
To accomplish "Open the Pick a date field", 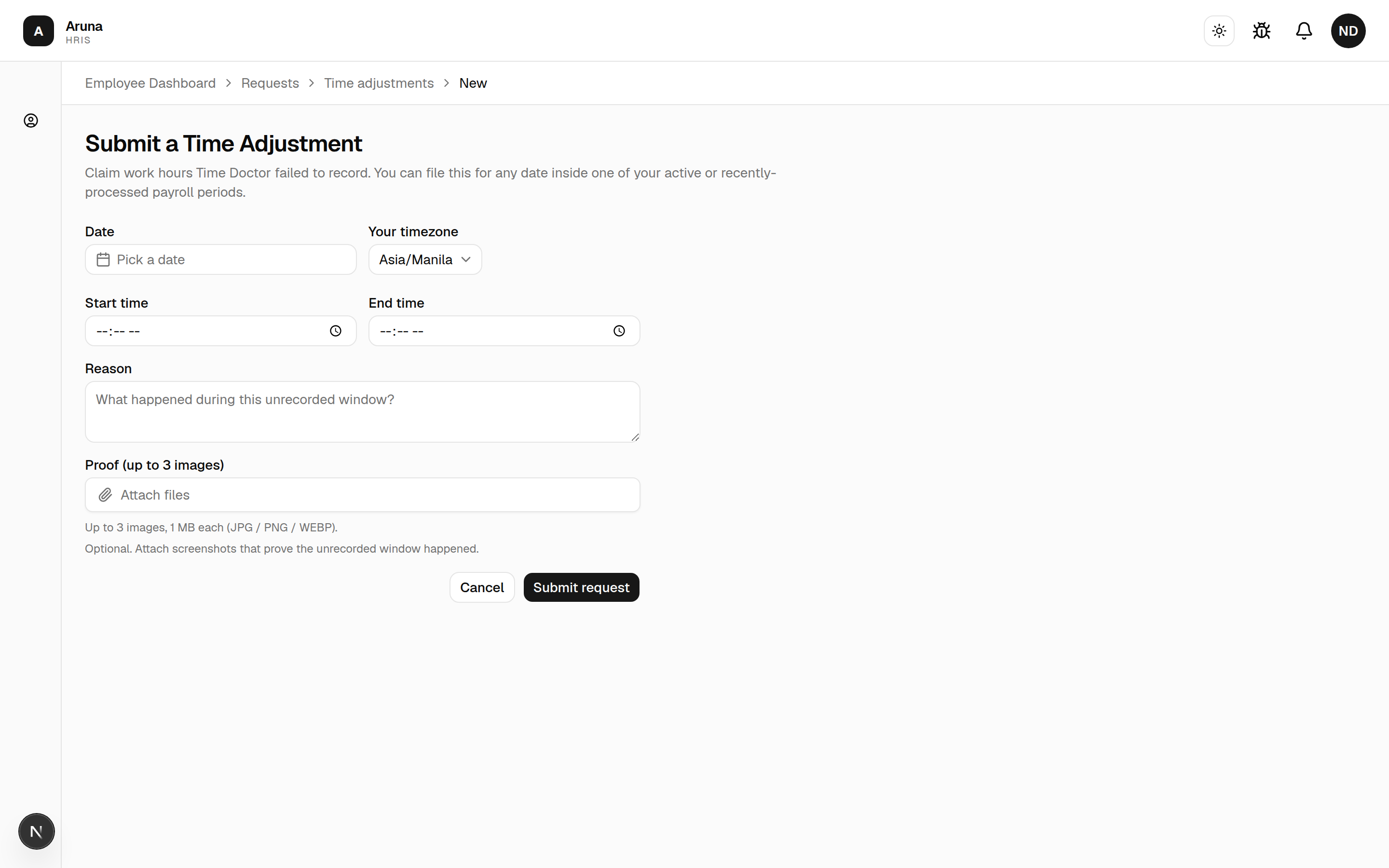I will pos(221,259).
